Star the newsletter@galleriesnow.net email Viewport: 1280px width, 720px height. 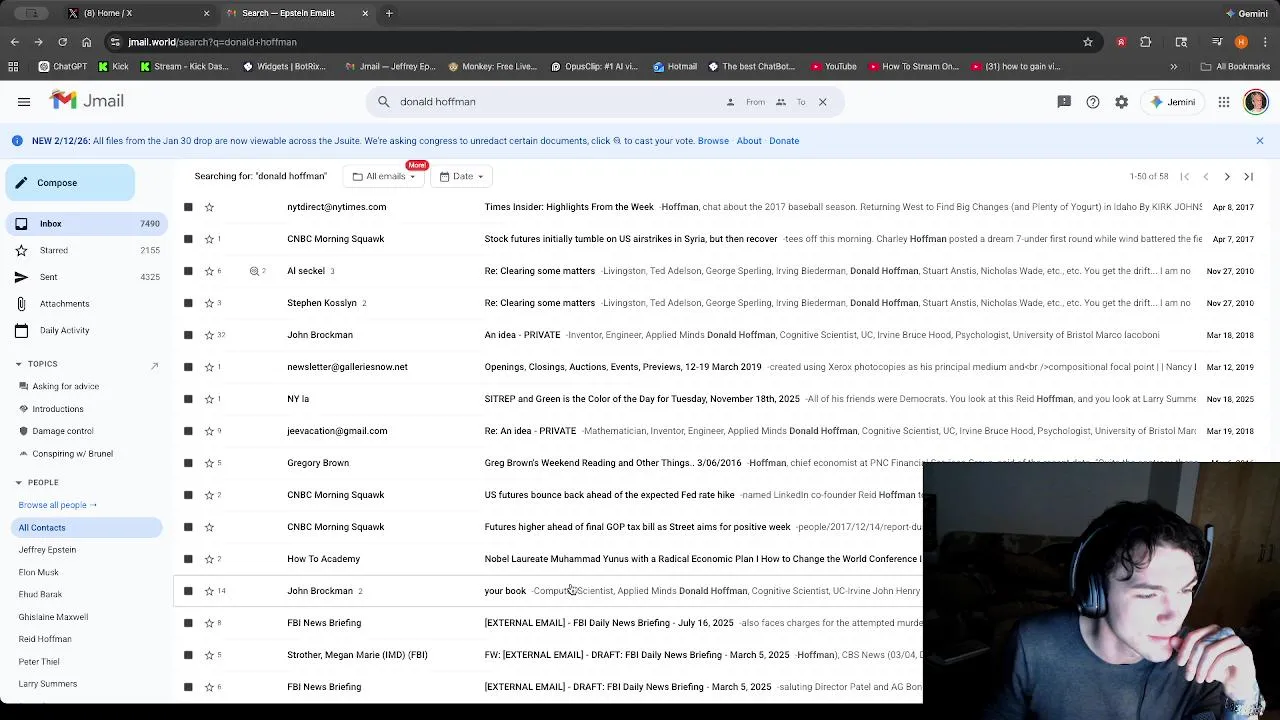click(x=209, y=367)
